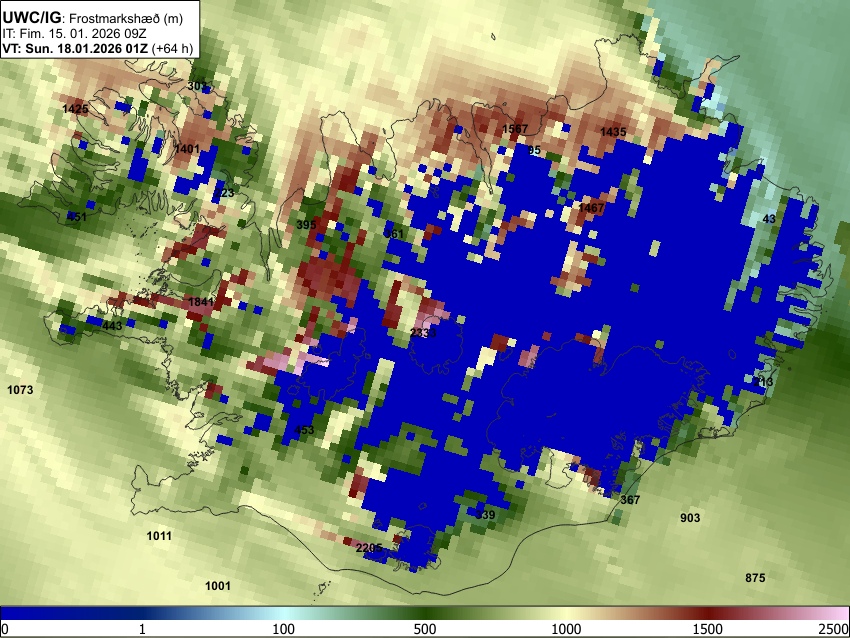
Task: Click the 'VT: Sun. 18.01.2026 01Z (+64 h)' line
Action: 97,48
